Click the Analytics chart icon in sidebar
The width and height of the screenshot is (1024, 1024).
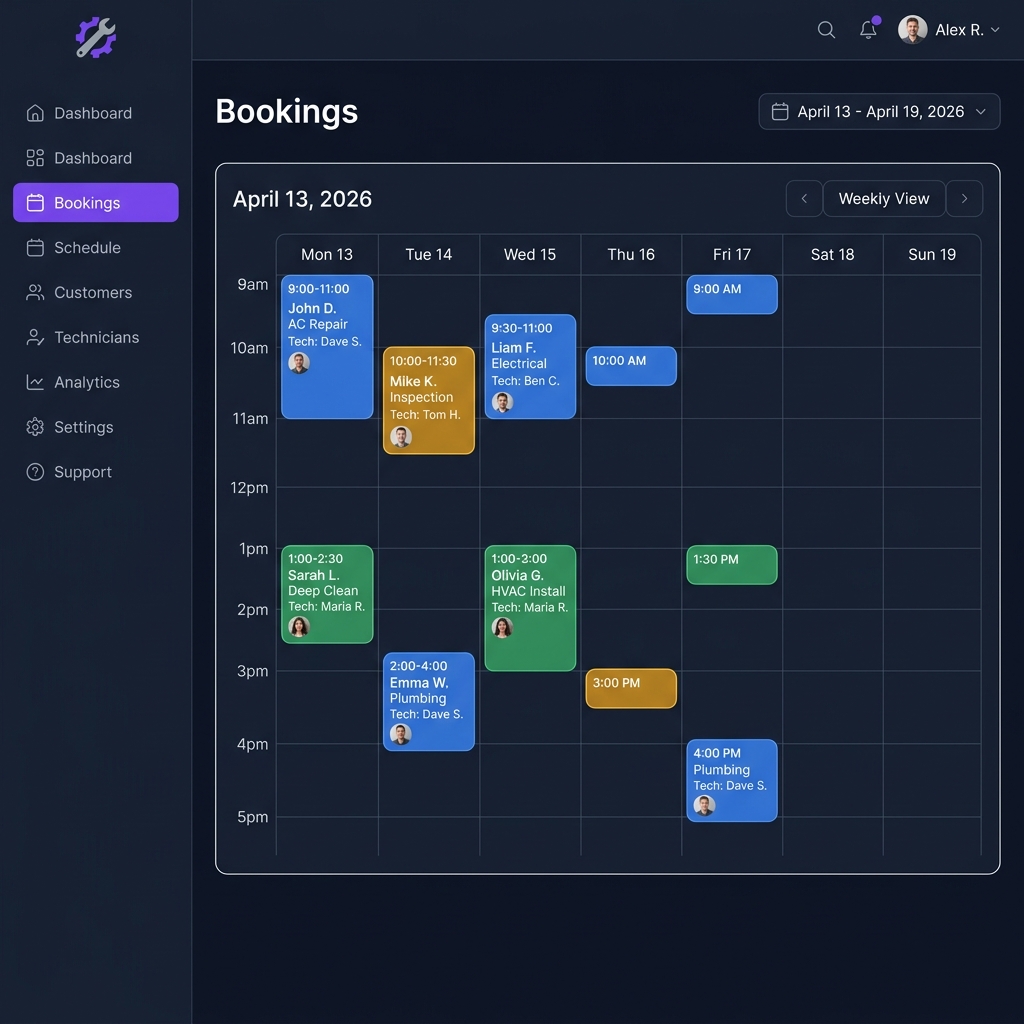click(35, 382)
